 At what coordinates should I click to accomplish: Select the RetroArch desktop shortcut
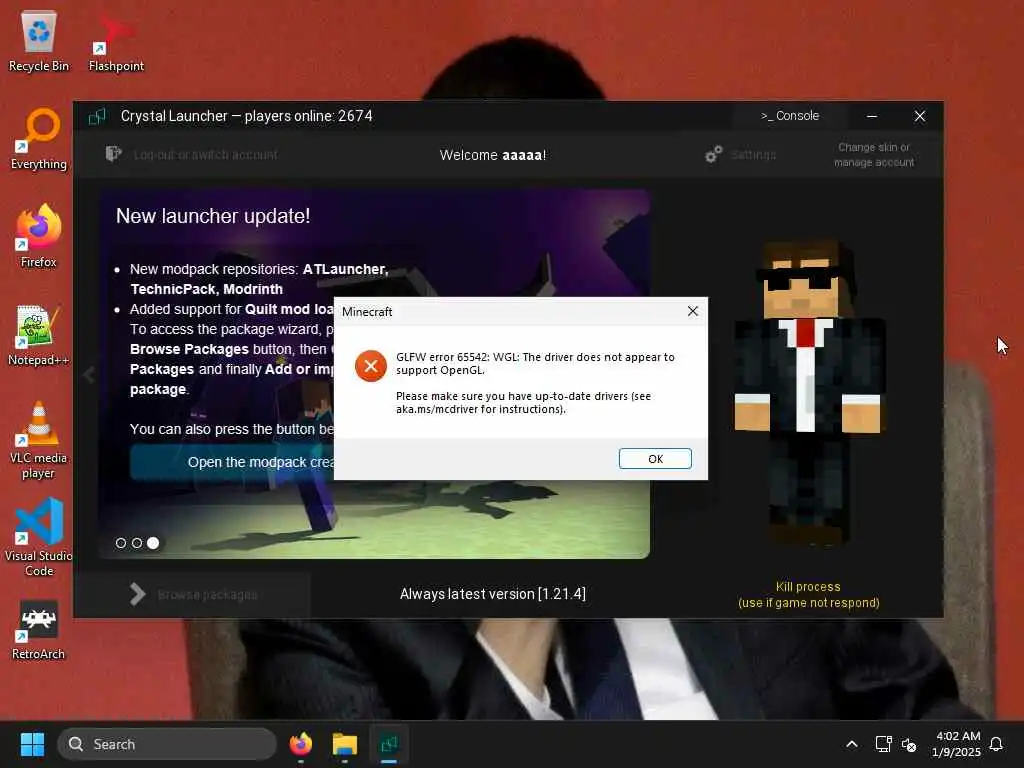39,630
